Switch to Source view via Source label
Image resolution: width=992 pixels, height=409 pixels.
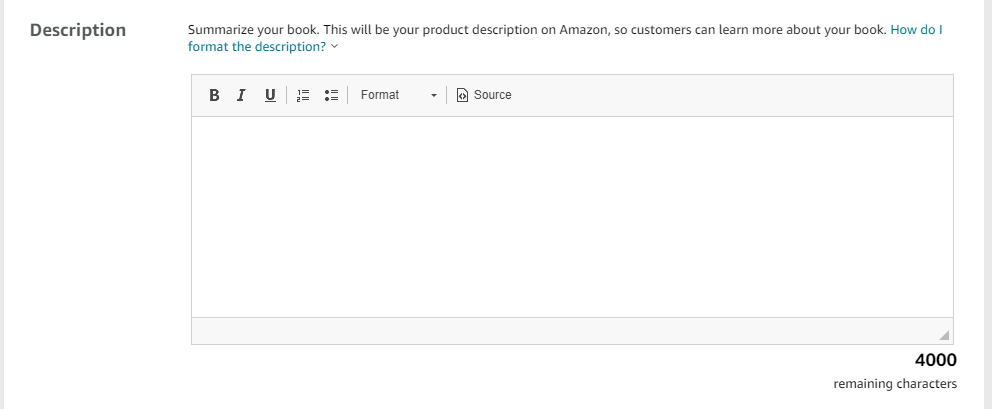click(x=492, y=95)
